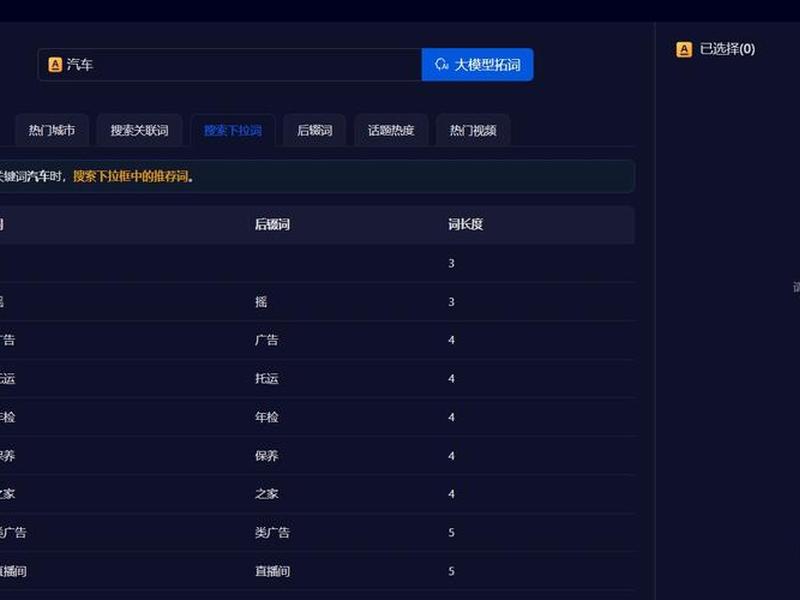This screenshot has height=600, width=800.
Task: Select the 摇 suffix cell
Action: 261,302
